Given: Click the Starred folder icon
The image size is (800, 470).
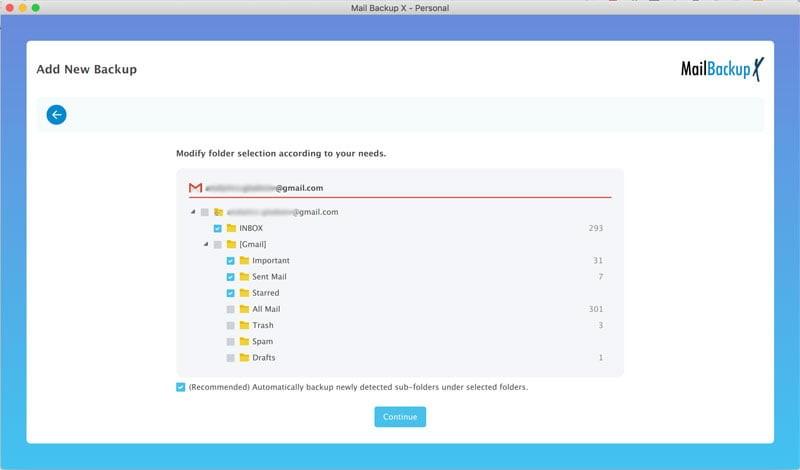Looking at the screenshot, I should (244, 293).
